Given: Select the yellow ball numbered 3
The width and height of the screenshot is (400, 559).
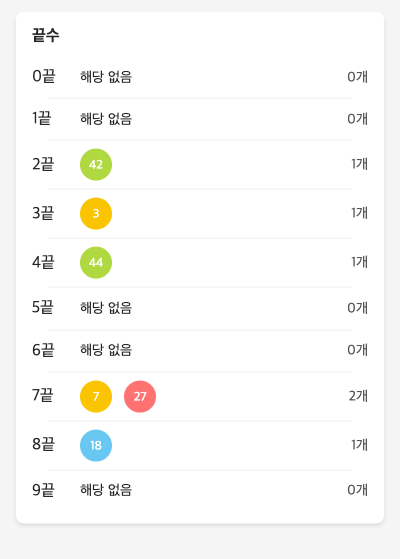Looking at the screenshot, I should point(96,213).
